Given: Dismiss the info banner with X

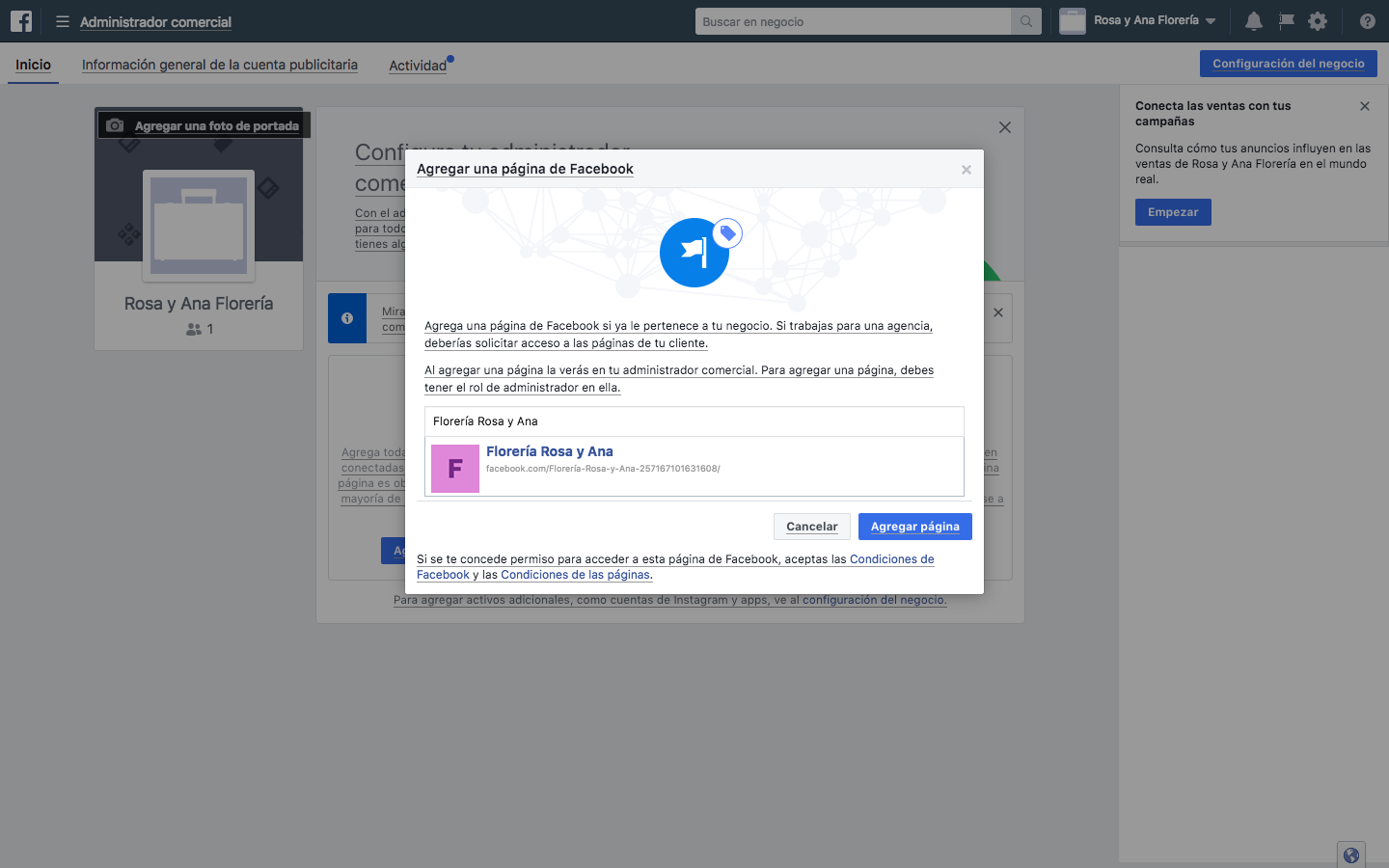Looking at the screenshot, I should coord(998,312).
